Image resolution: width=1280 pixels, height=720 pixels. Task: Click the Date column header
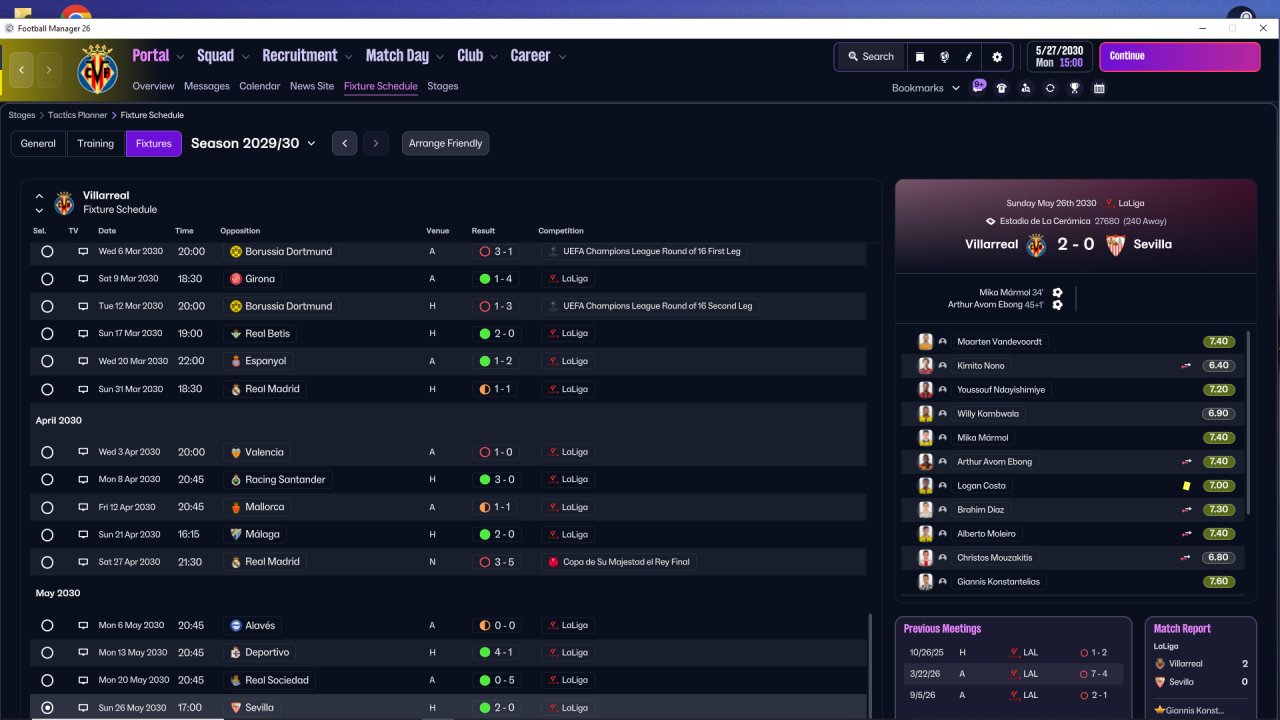[x=107, y=231]
